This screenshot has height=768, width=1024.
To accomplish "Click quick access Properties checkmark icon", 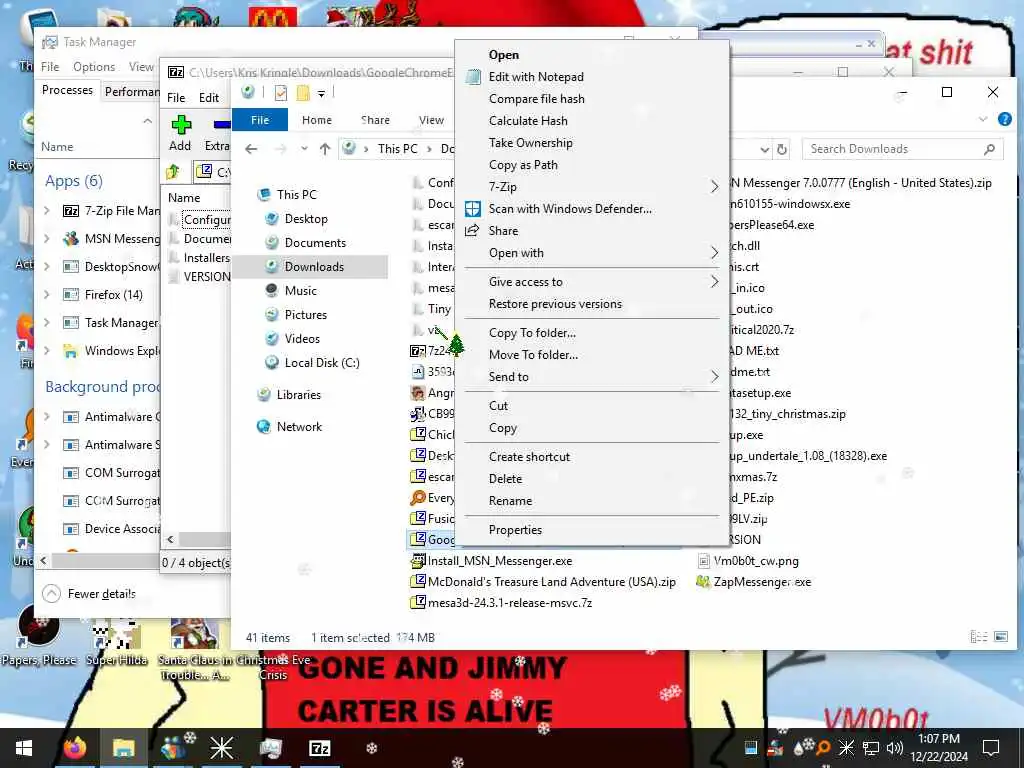I will point(281,93).
